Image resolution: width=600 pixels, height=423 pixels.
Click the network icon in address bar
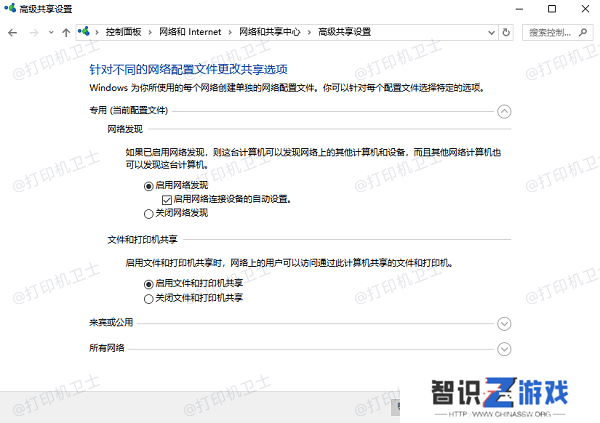[84, 32]
